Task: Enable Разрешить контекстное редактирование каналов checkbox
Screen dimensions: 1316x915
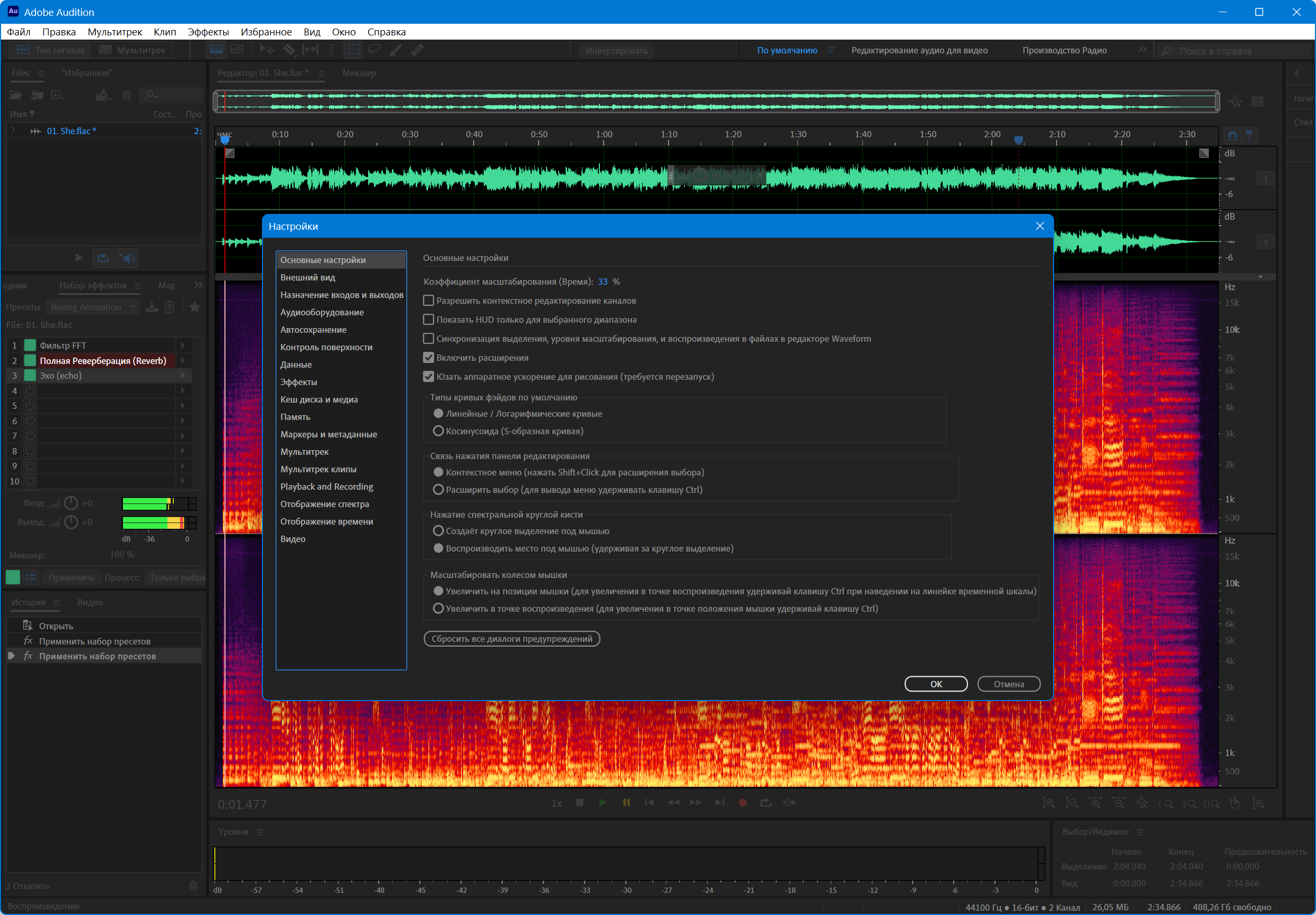Action: click(429, 301)
